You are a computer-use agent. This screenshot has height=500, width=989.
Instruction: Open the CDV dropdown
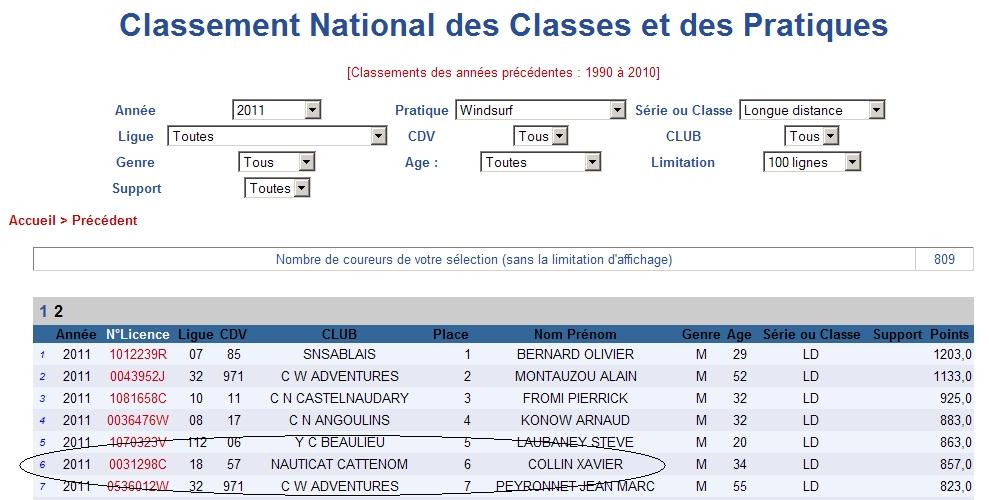540,136
